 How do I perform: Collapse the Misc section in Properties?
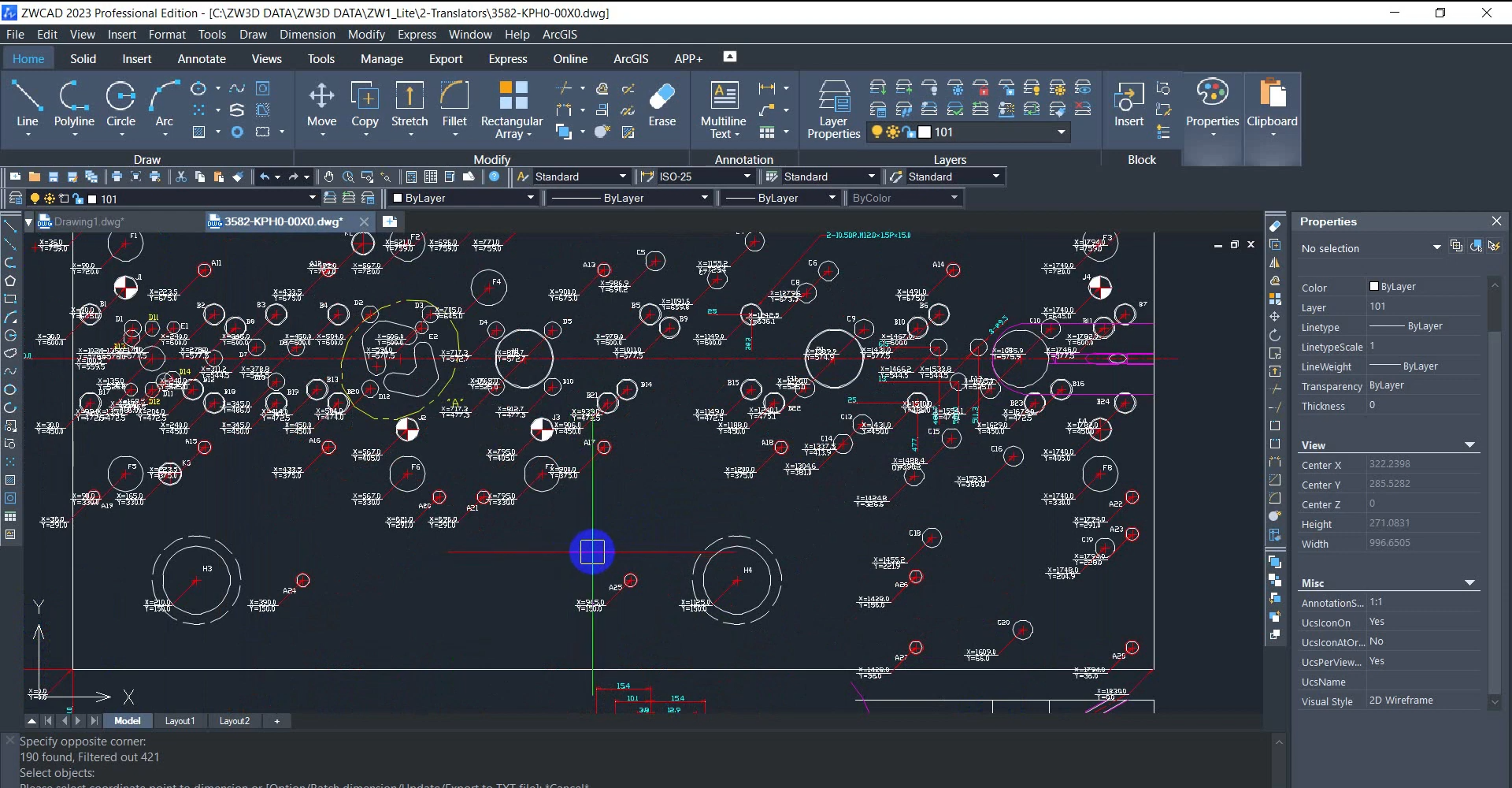(x=1469, y=583)
